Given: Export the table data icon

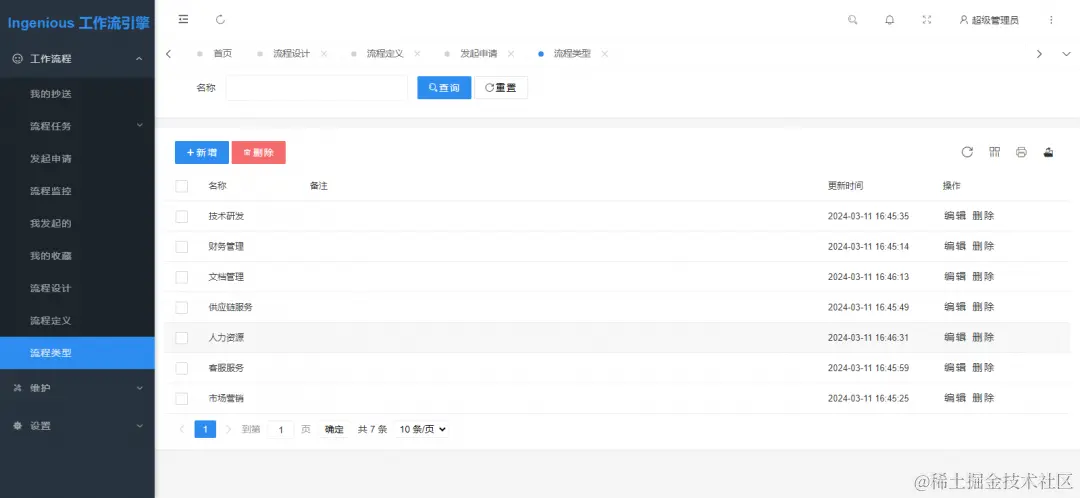Looking at the screenshot, I should click(x=1048, y=152).
